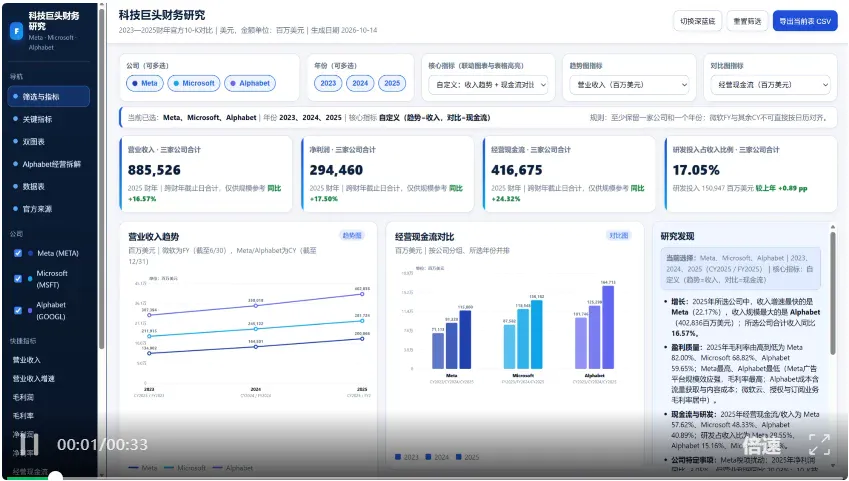Image resolution: width=849 pixels, height=481 pixels.
Task: Click the 科技巨头财务研究 page title
Action: coord(162,15)
